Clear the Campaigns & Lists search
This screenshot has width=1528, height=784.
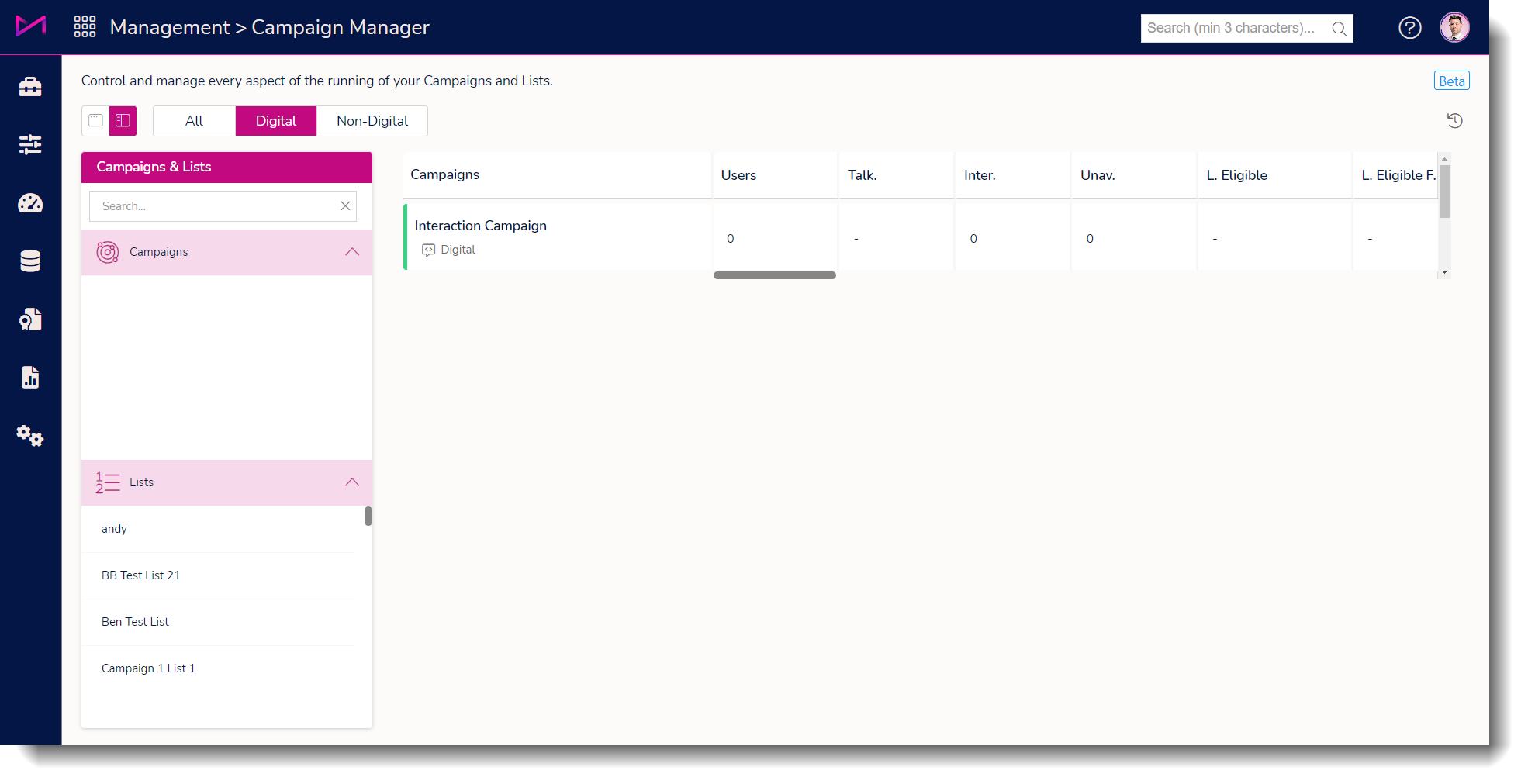coord(345,205)
